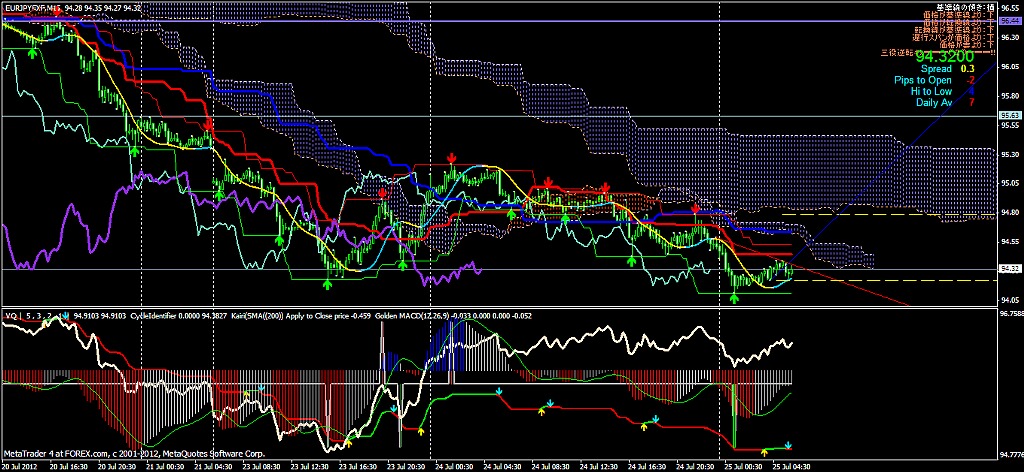Select green buy arrow near 24 Jul 16:30 candles
Image resolution: width=1024 pixels, height=472 pixels.
(632, 261)
